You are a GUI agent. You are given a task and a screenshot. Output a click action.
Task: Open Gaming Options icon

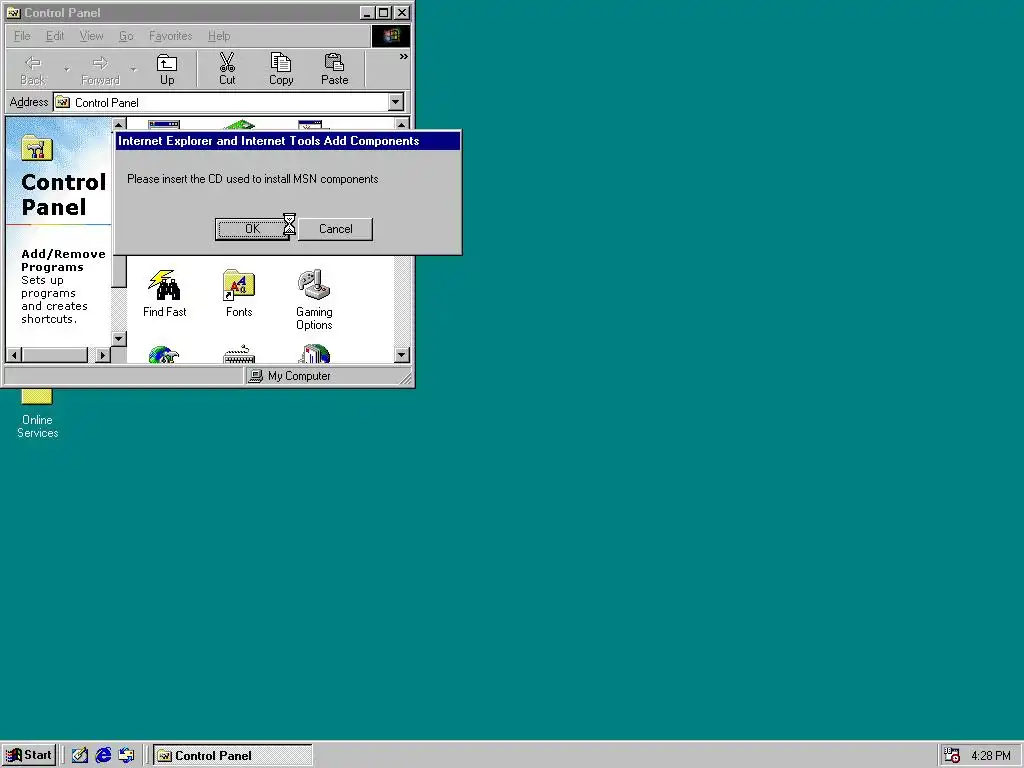pos(314,300)
